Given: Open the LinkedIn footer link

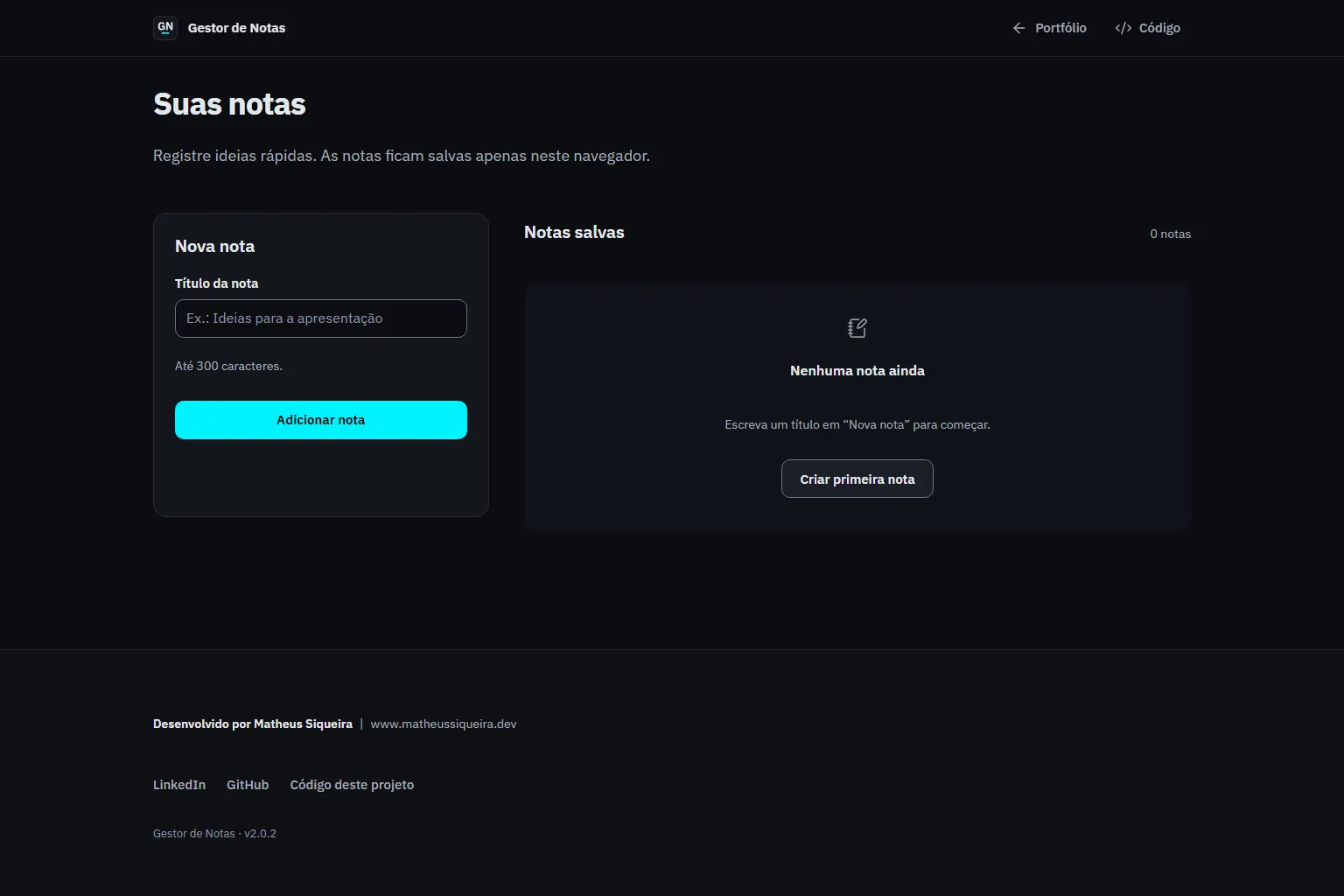Looking at the screenshot, I should [179, 785].
